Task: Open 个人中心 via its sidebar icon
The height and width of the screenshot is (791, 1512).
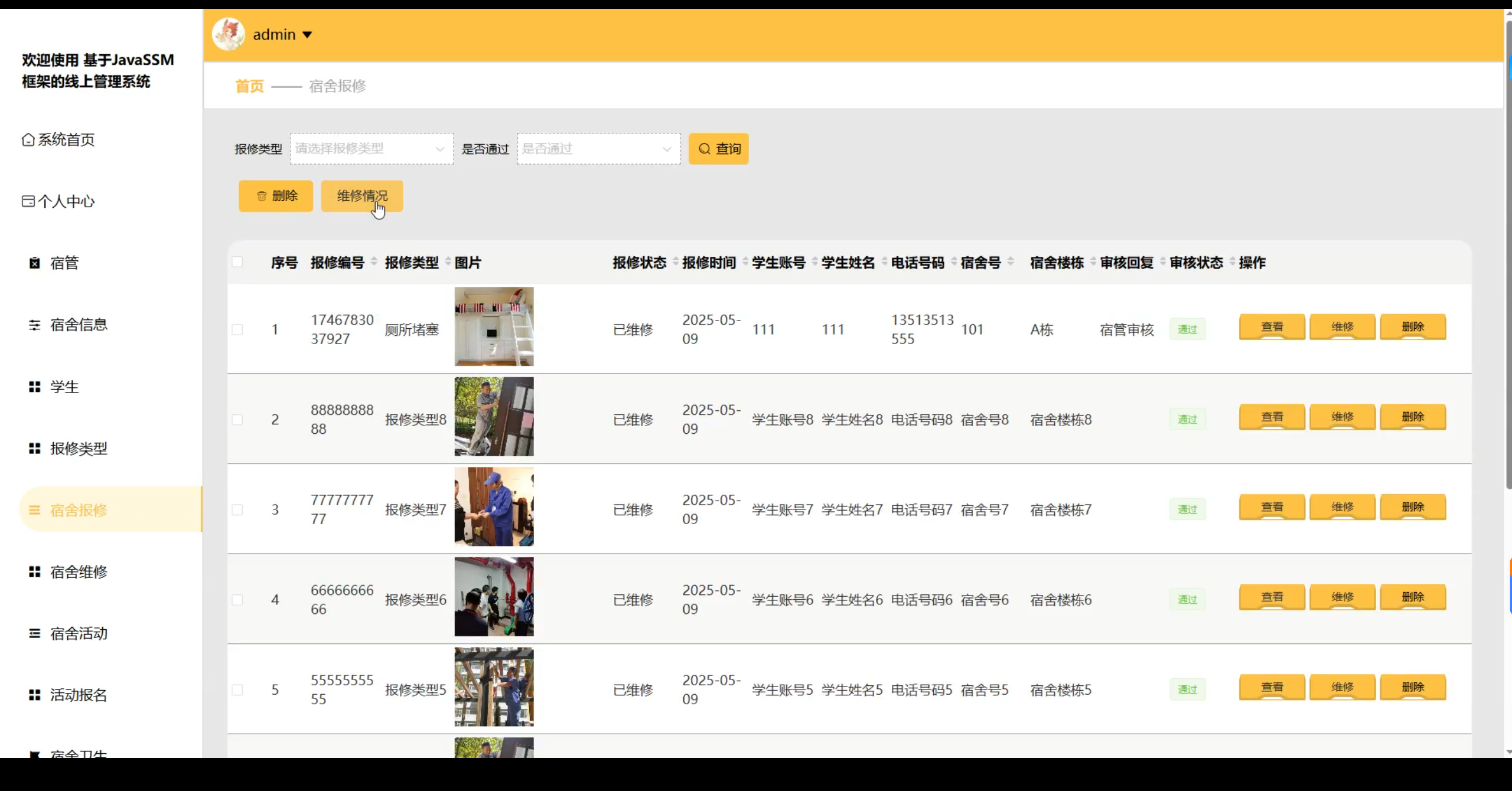Action: pos(28,201)
